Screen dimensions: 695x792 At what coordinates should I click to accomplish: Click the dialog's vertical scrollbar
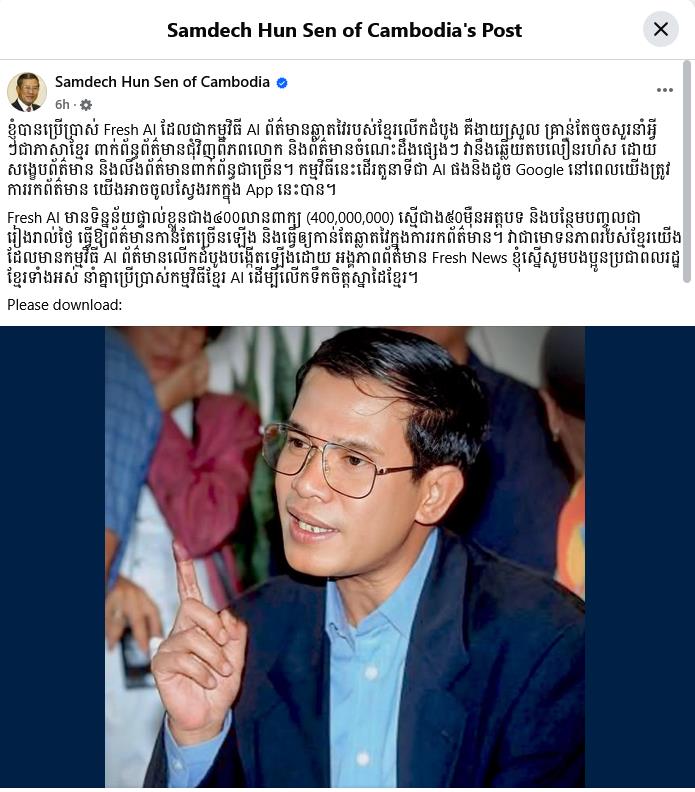pyautogui.click(x=686, y=172)
